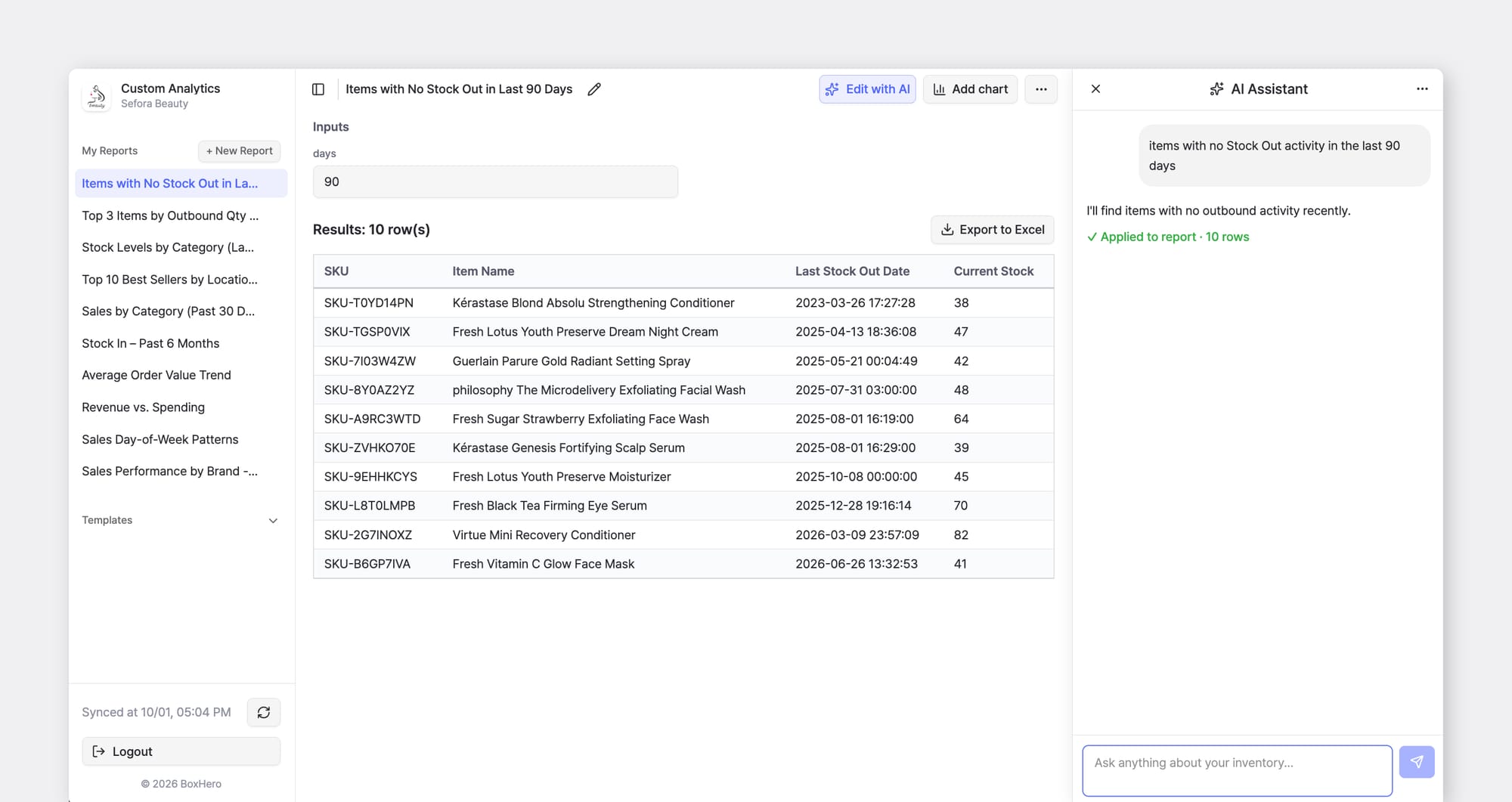1512x802 pixels.
Task: Open Revenue vs. Spending report
Action: coord(181,407)
